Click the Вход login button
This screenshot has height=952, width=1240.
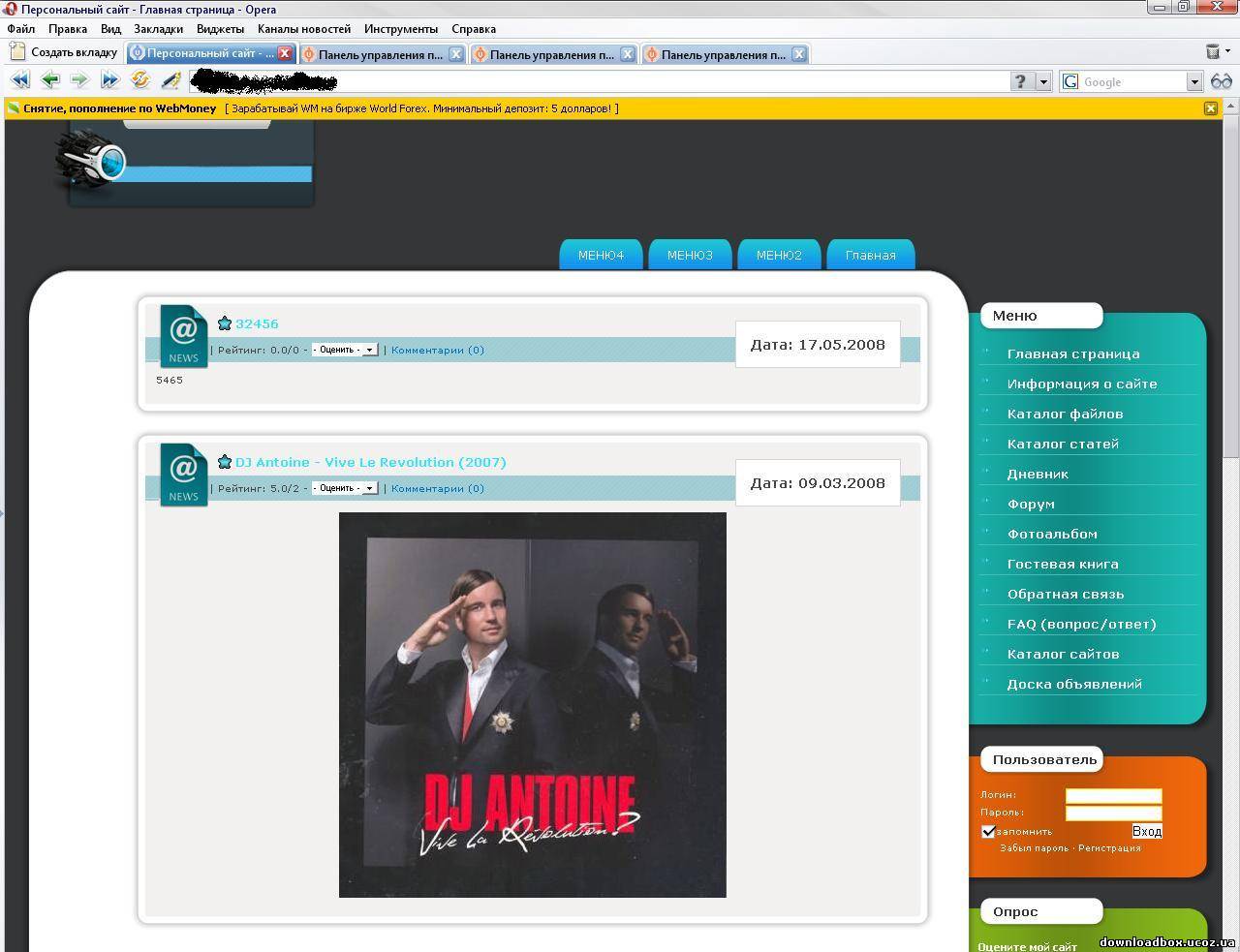point(1147,831)
